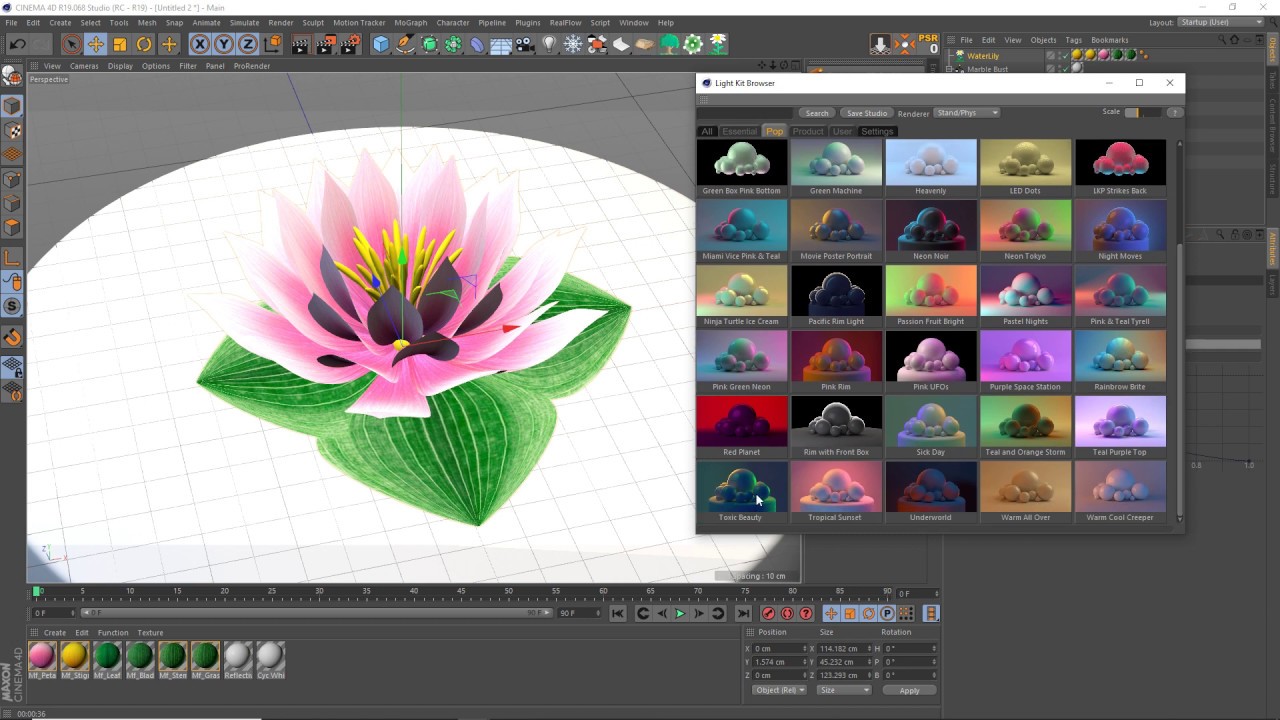Image resolution: width=1280 pixels, height=720 pixels.
Task: Toggle WaterLily green checkmark enable flag
Action: (1063, 56)
